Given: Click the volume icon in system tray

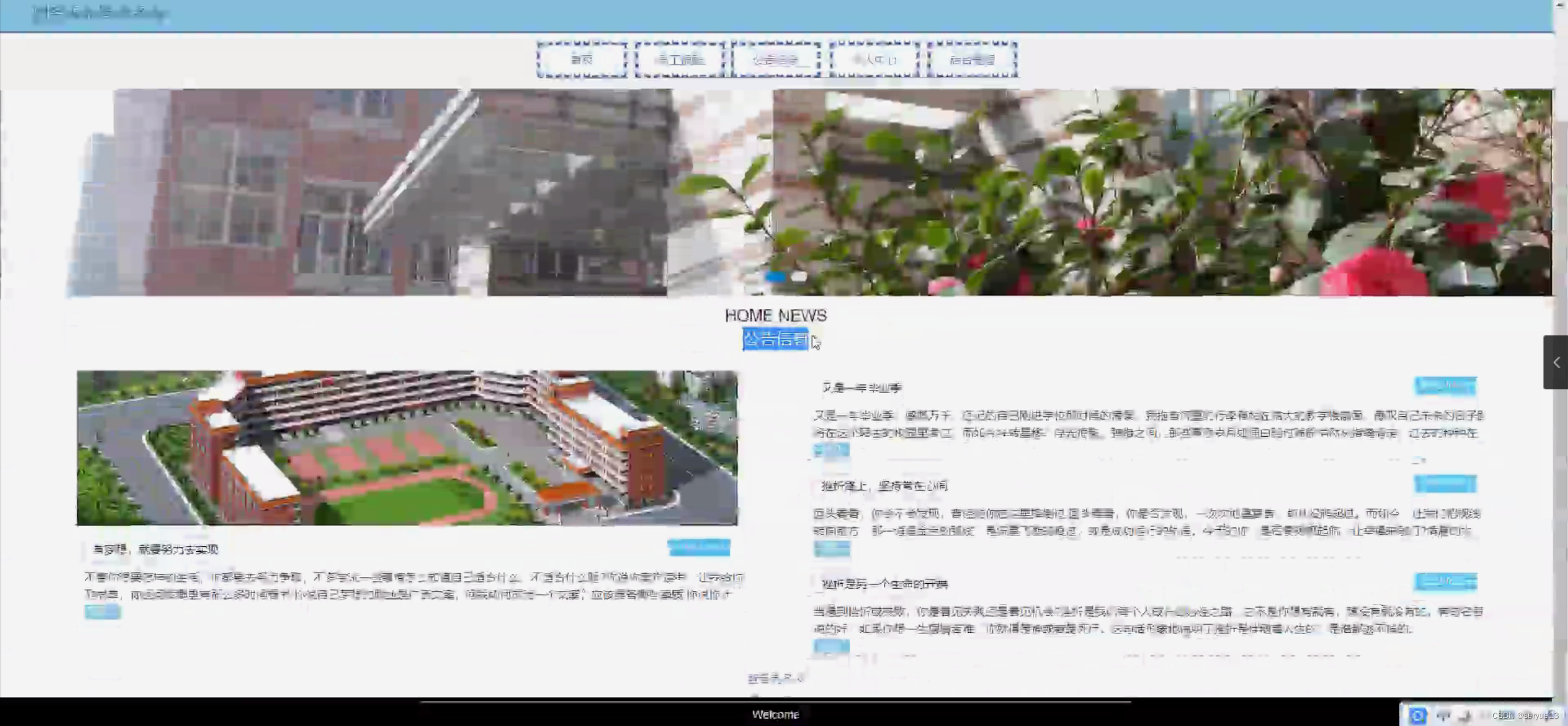Looking at the screenshot, I should [1465, 715].
